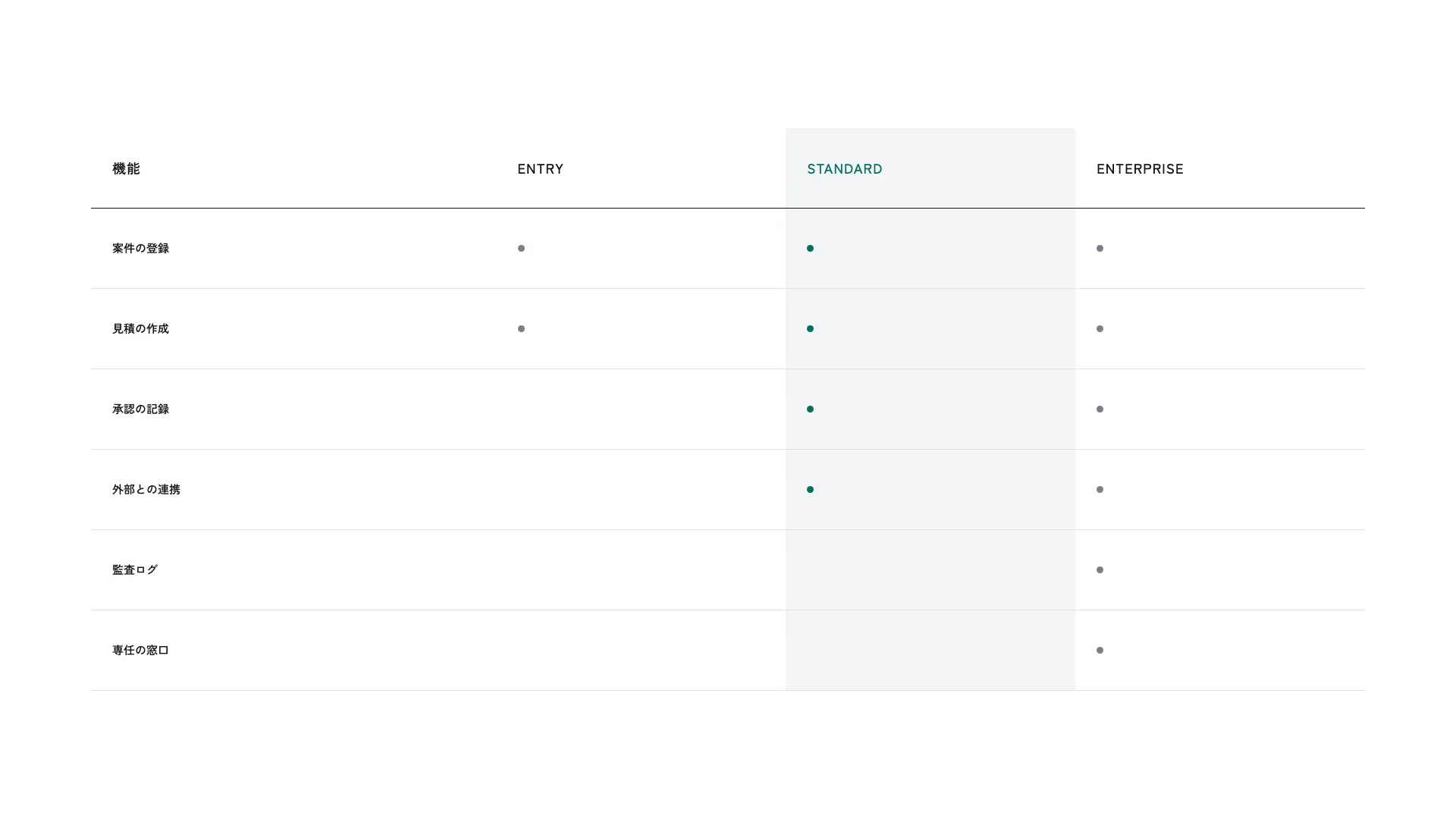This screenshot has height=819, width=1456.
Task: Click the ENTRY column header
Action: (x=540, y=169)
